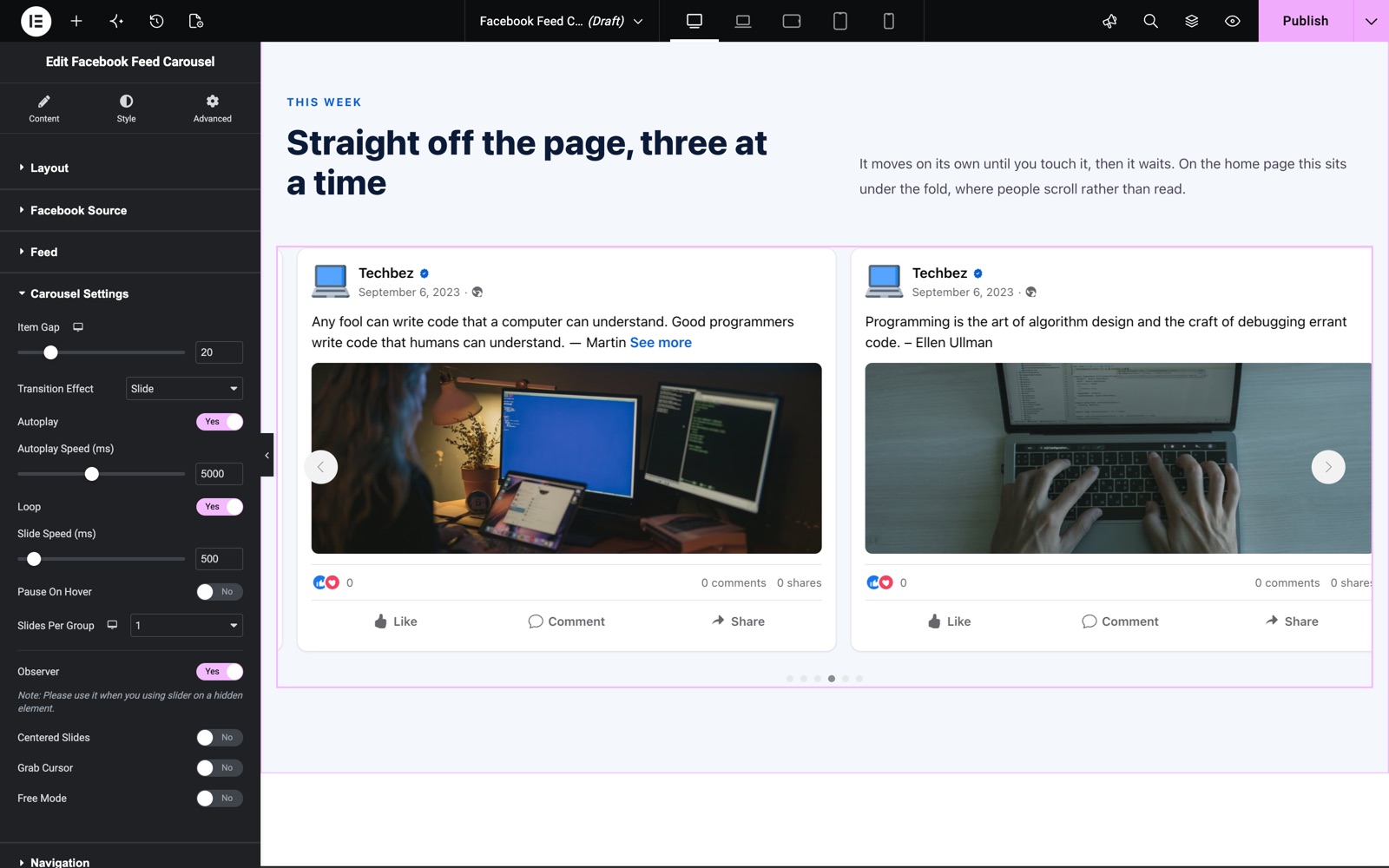1389x868 pixels.
Task: Open the Transition Effect dropdown
Action: (184, 389)
